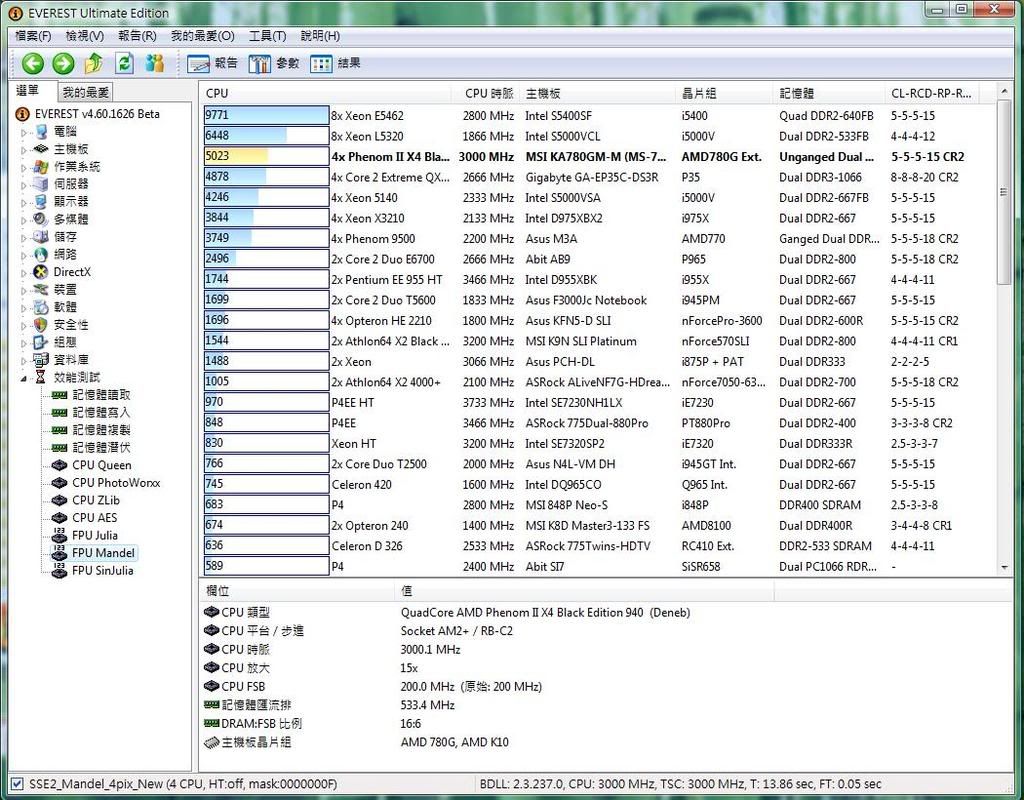Image resolution: width=1024 pixels, height=800 pixels.
Task: Select the 效能測試 benchmark hourglass icon
Action: point(41,377)
